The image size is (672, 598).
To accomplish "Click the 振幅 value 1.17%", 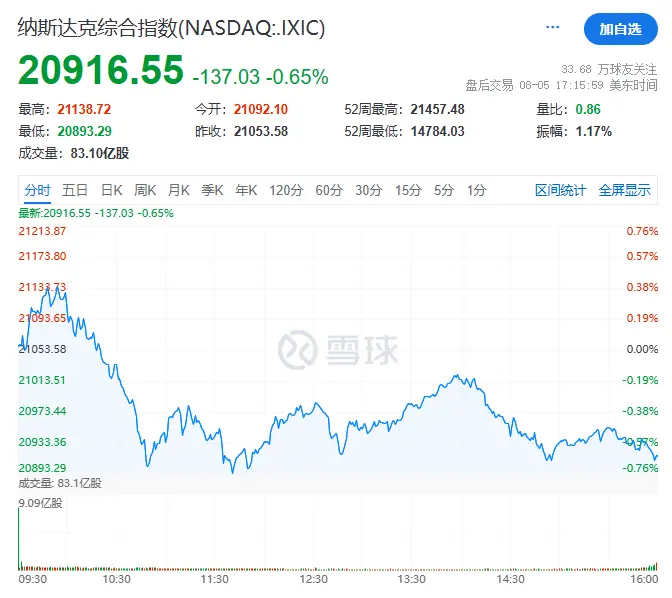I will point(594,131).
